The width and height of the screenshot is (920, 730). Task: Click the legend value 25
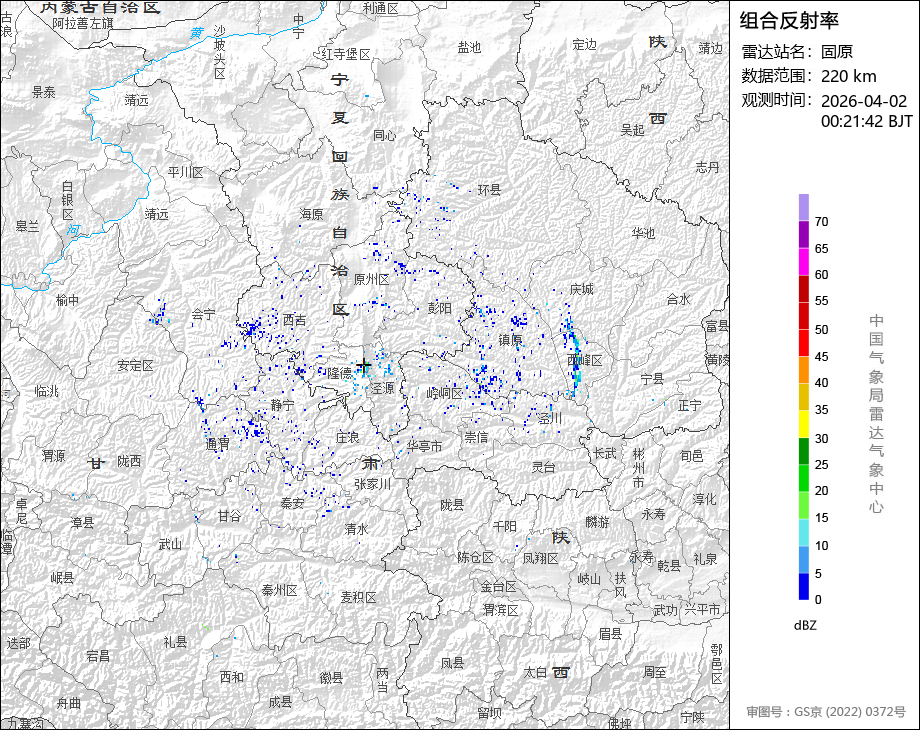click(x=821, y=465)
